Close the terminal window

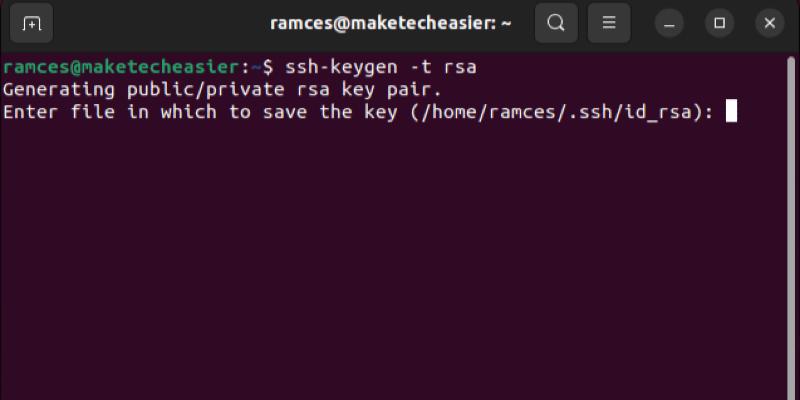pos(768,23)
